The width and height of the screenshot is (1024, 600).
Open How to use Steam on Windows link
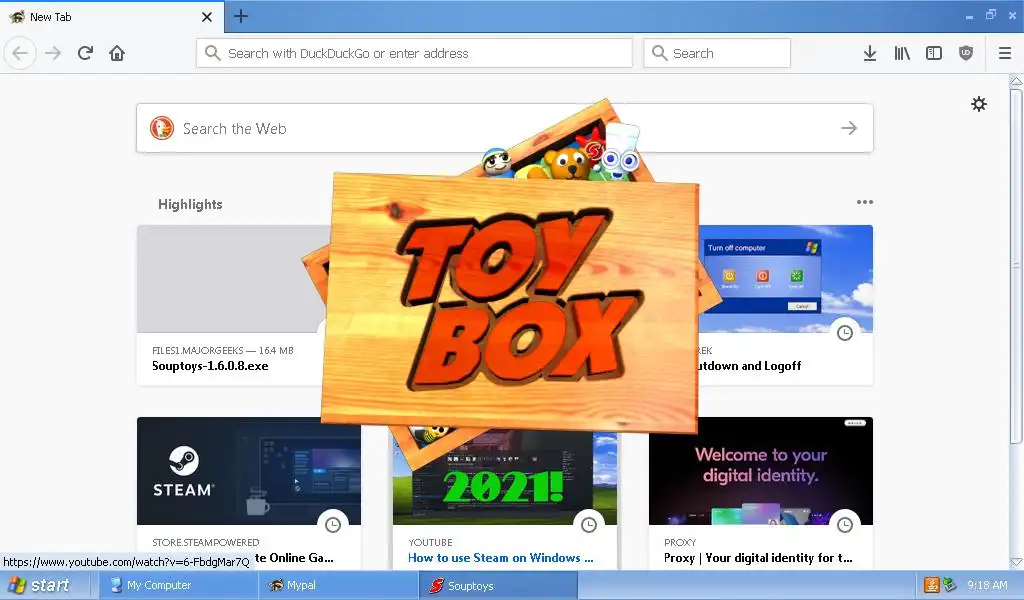click(x=500, y=558)
